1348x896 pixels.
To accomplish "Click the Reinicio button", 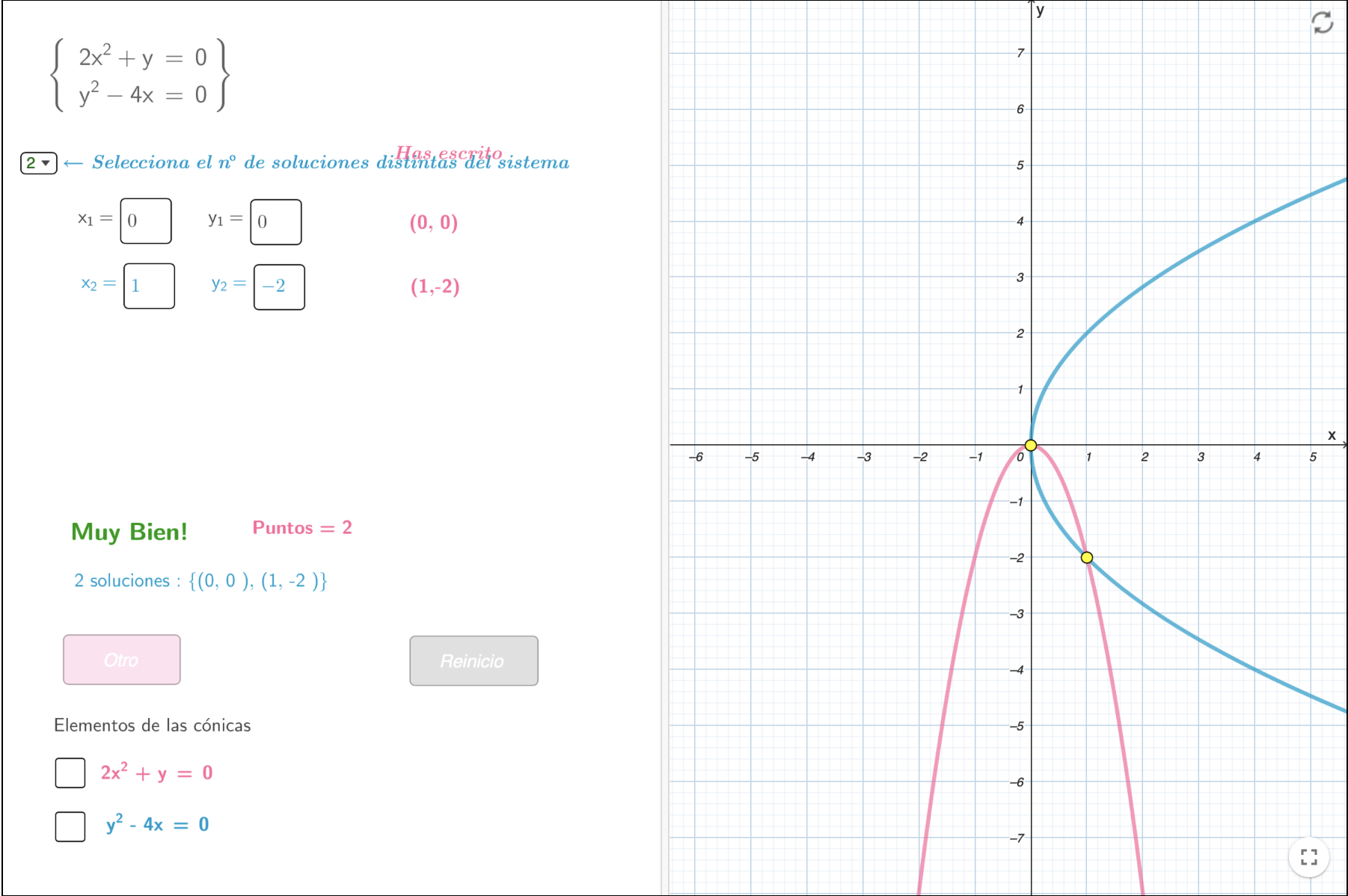I will pos(474,660).
